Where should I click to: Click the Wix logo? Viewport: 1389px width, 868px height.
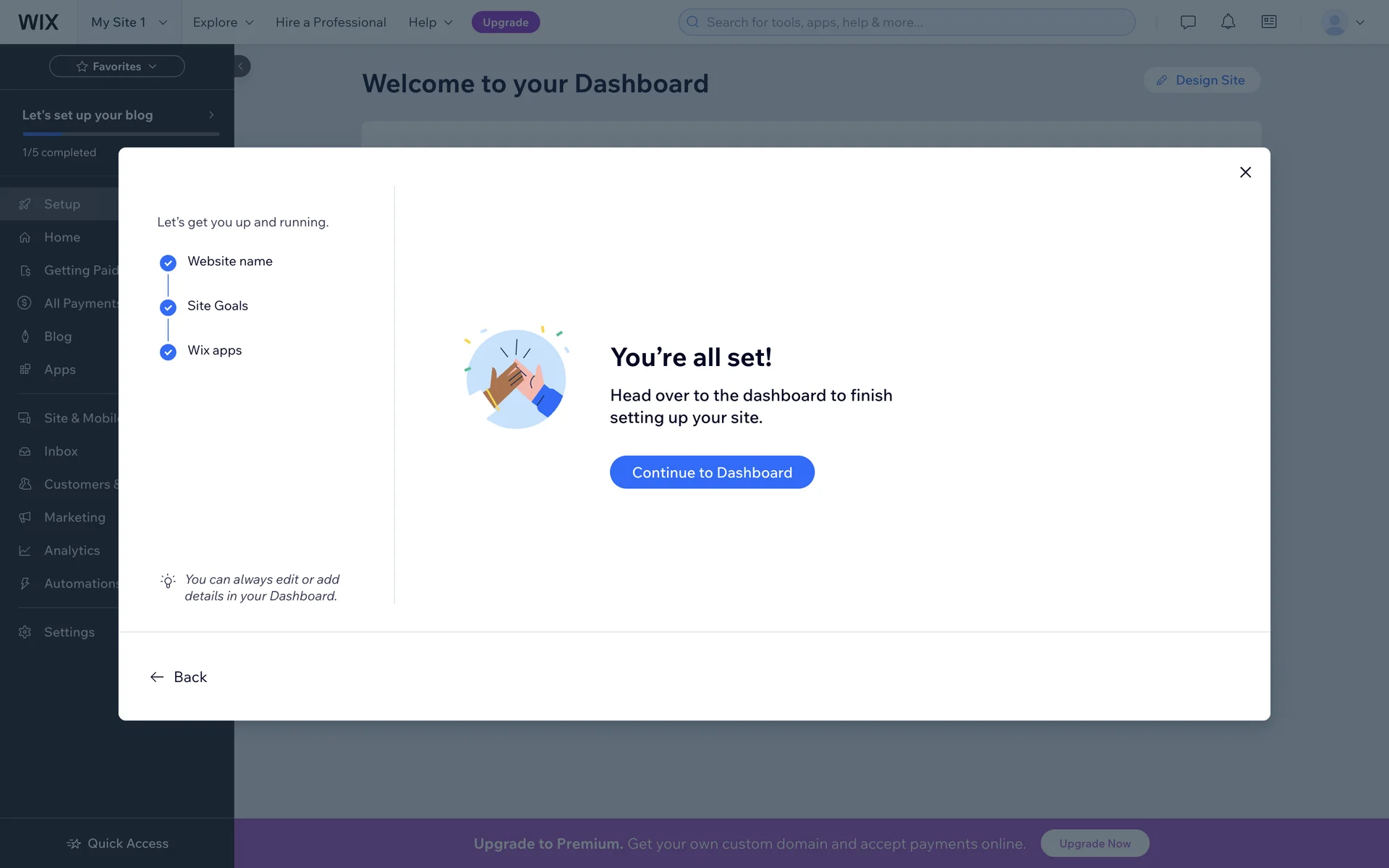pyautogui.click(x=38, y=22)
